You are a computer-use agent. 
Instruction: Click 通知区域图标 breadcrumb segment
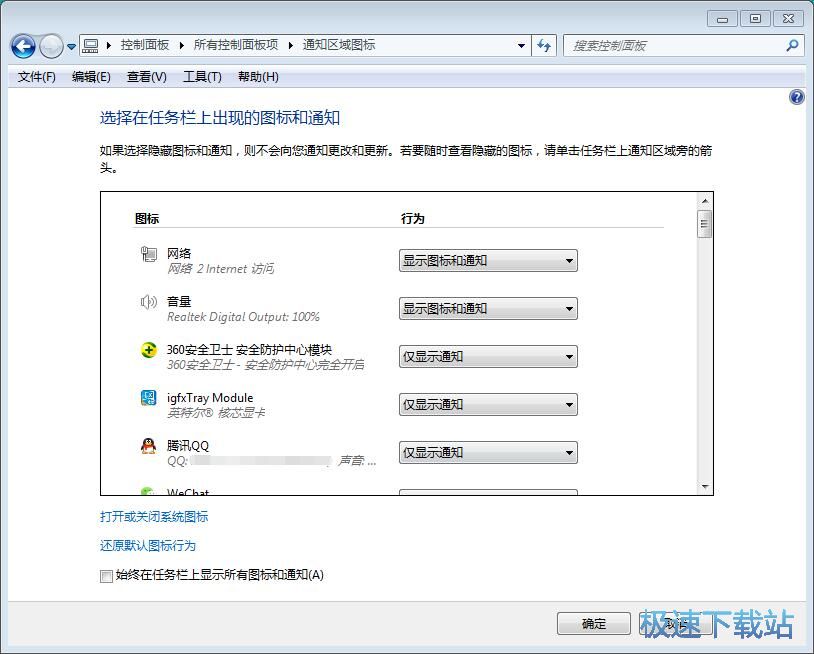click(338, 45)
